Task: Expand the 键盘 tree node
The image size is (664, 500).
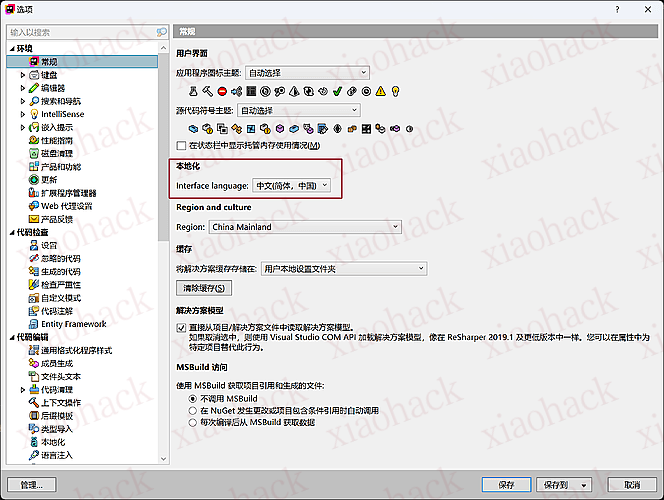Action: pos(23,75)
